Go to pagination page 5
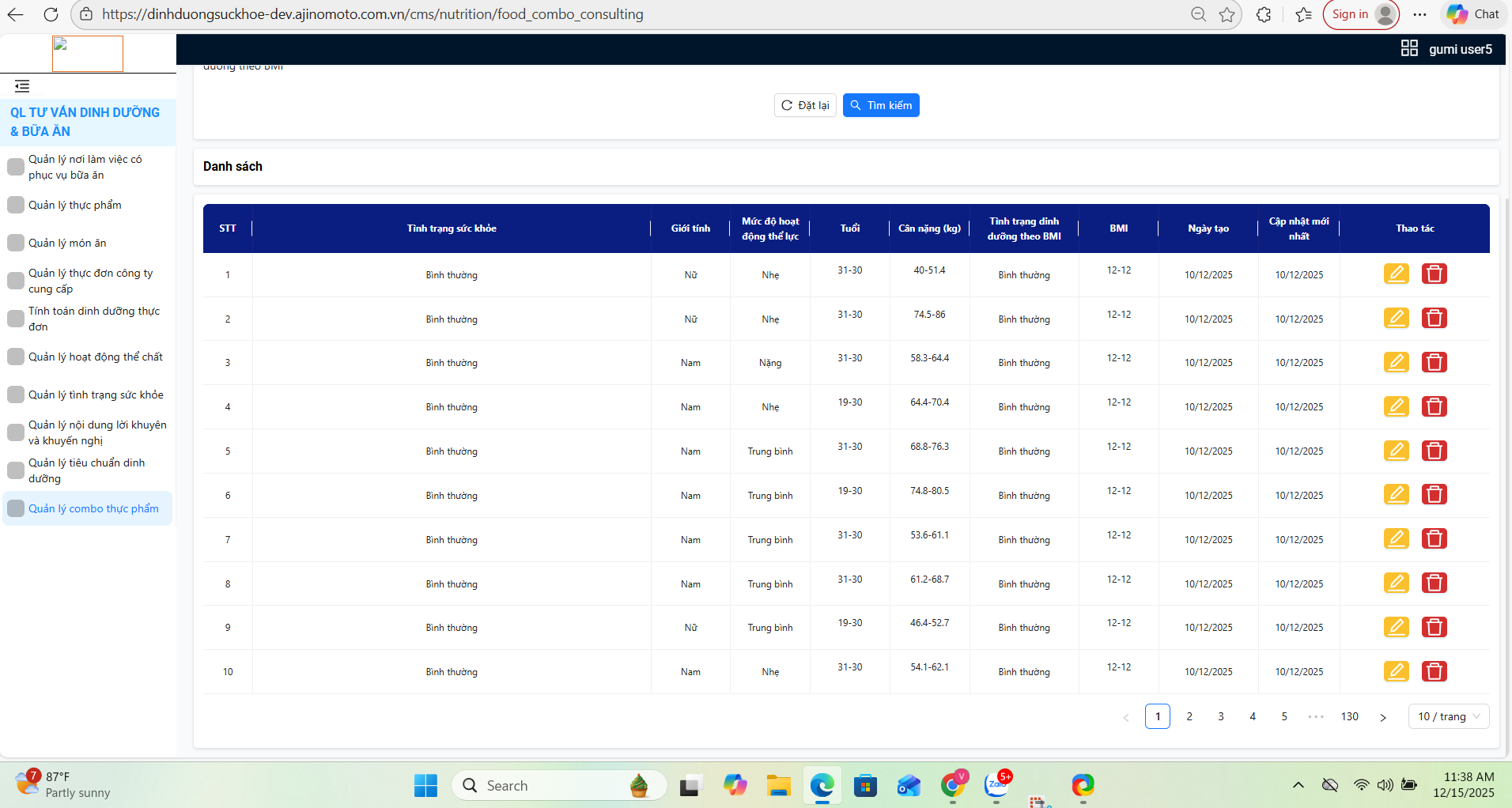The height and width of the screenshot is (808, 1512). coord(1284,716)
